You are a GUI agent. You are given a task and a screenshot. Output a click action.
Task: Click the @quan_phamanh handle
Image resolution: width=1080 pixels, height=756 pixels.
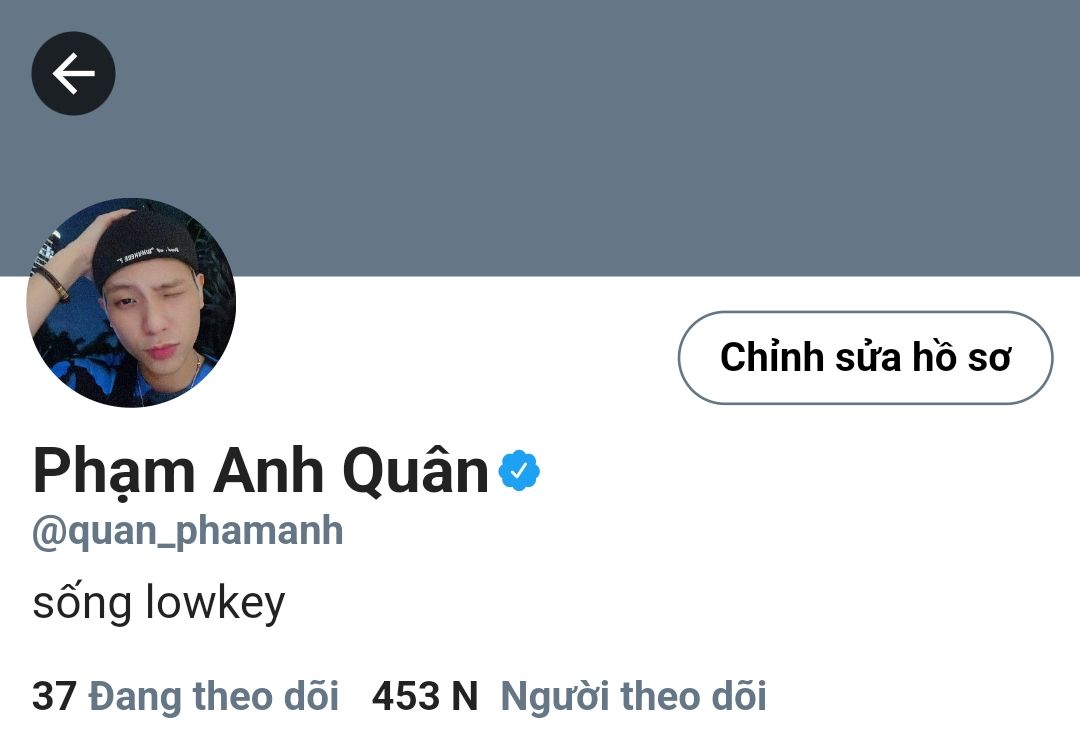(x=187, y=532)
